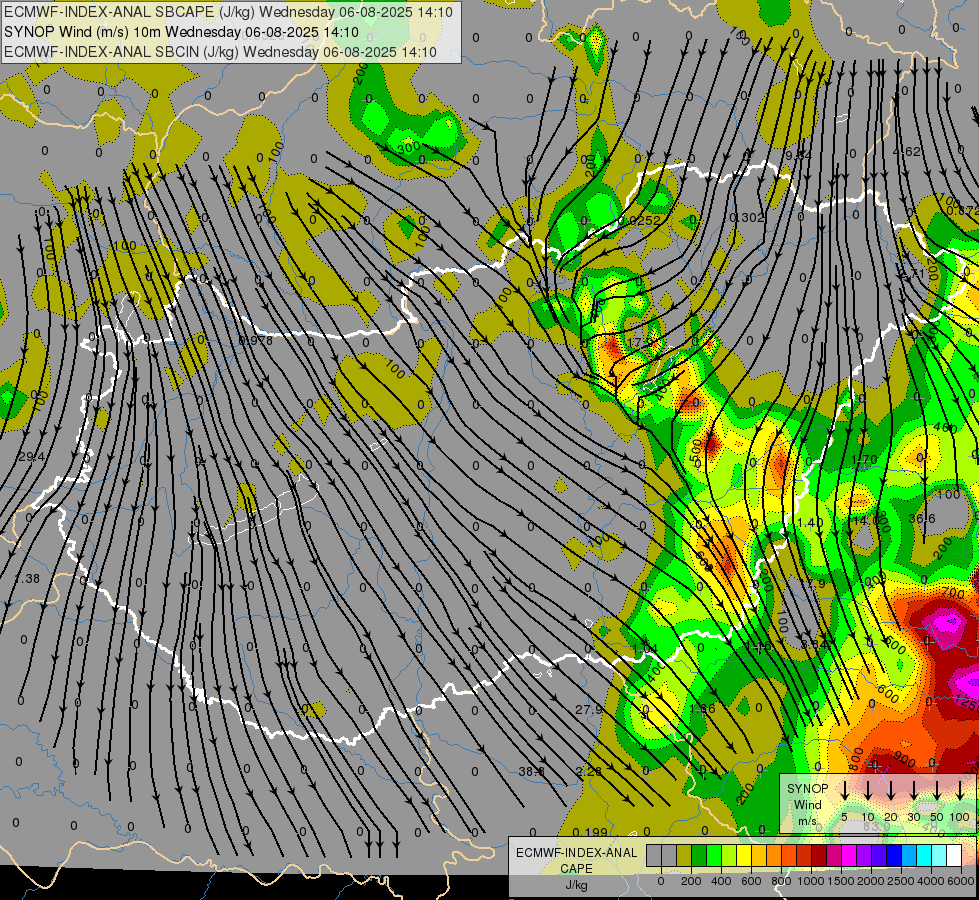This screenshot has height=900, width=979.
Task: Click the 1.70 value on the map
Action: point(865,460)
